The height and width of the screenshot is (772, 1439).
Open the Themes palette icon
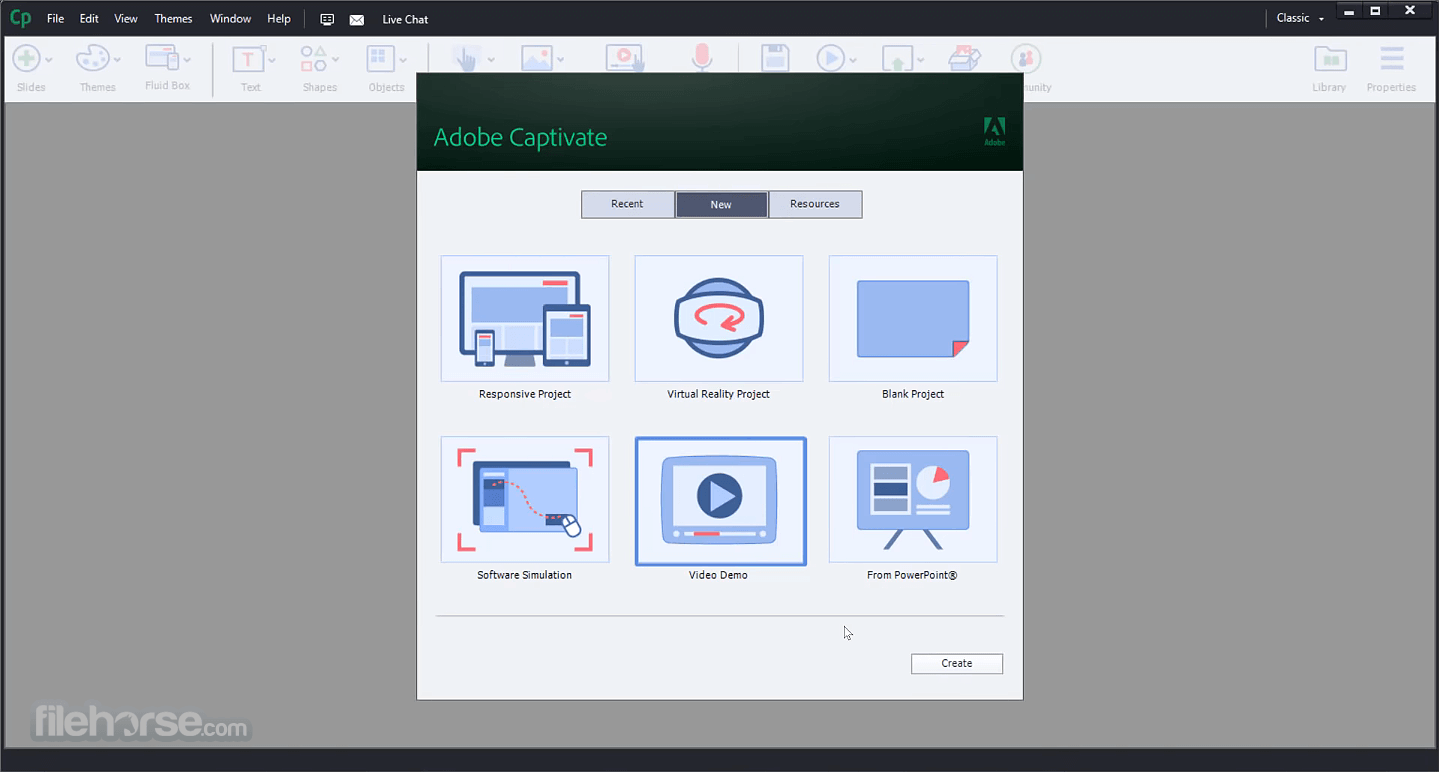(92, 59)
